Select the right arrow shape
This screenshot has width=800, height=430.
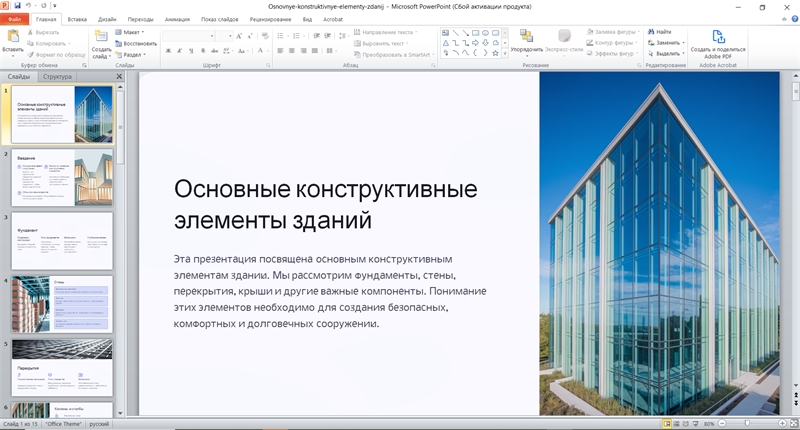tap(475, 43)
